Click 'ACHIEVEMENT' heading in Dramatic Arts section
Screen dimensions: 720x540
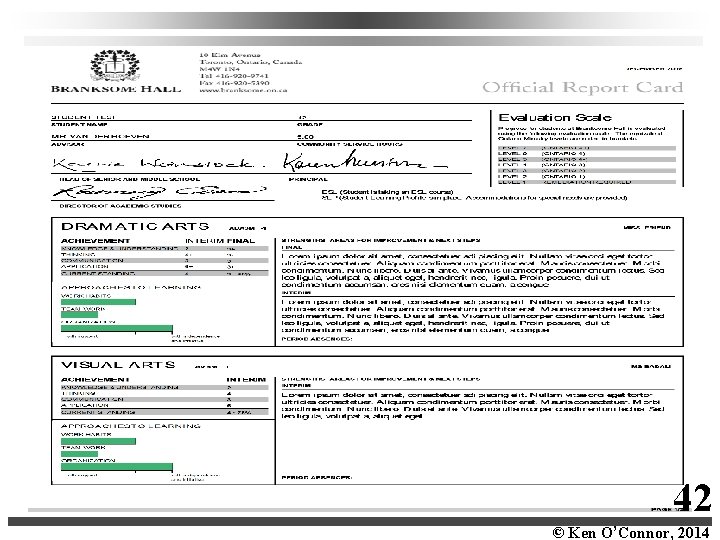coord(96,241)
